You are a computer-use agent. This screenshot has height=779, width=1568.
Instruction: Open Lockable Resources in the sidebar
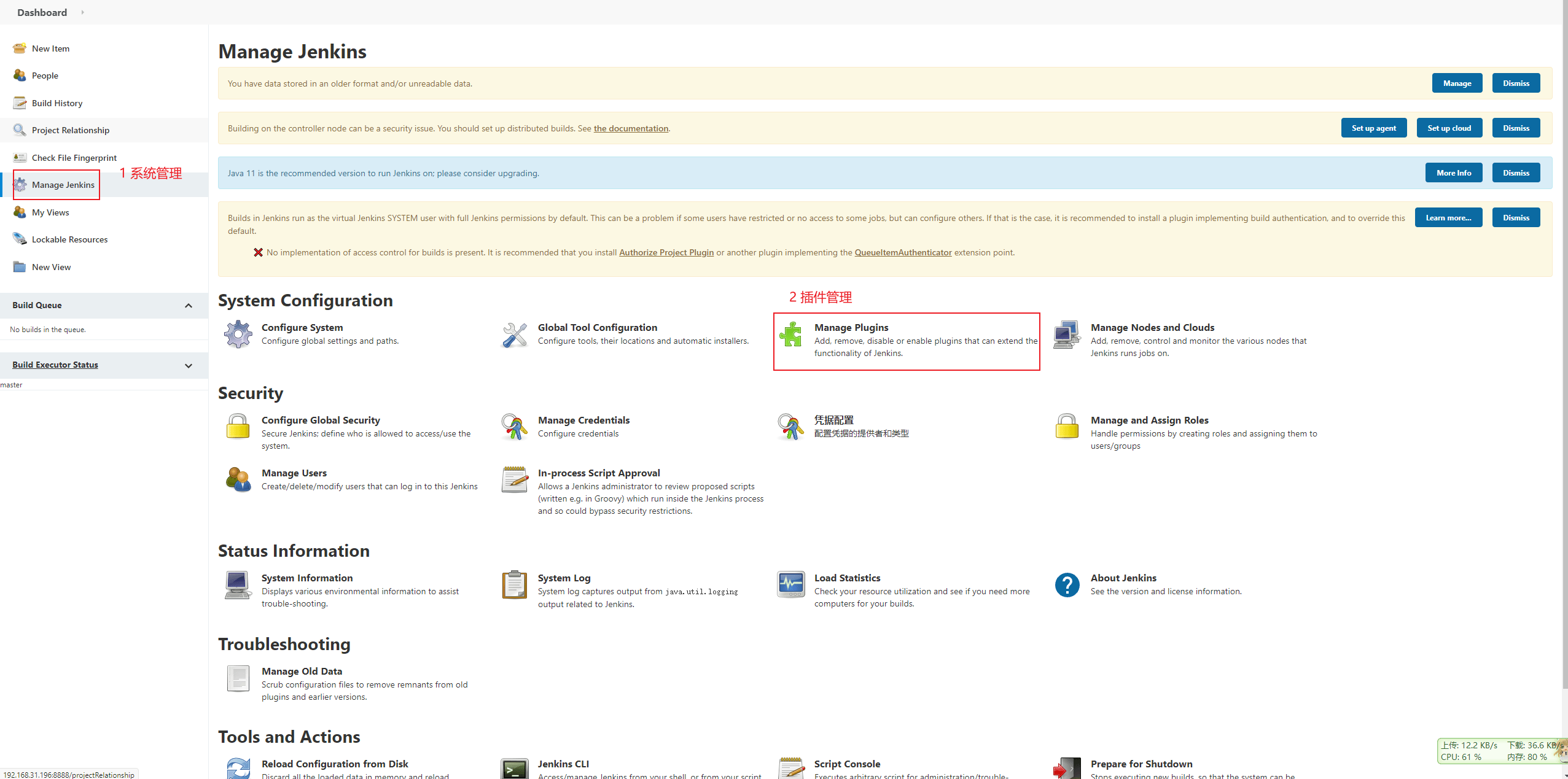point(69,239)
